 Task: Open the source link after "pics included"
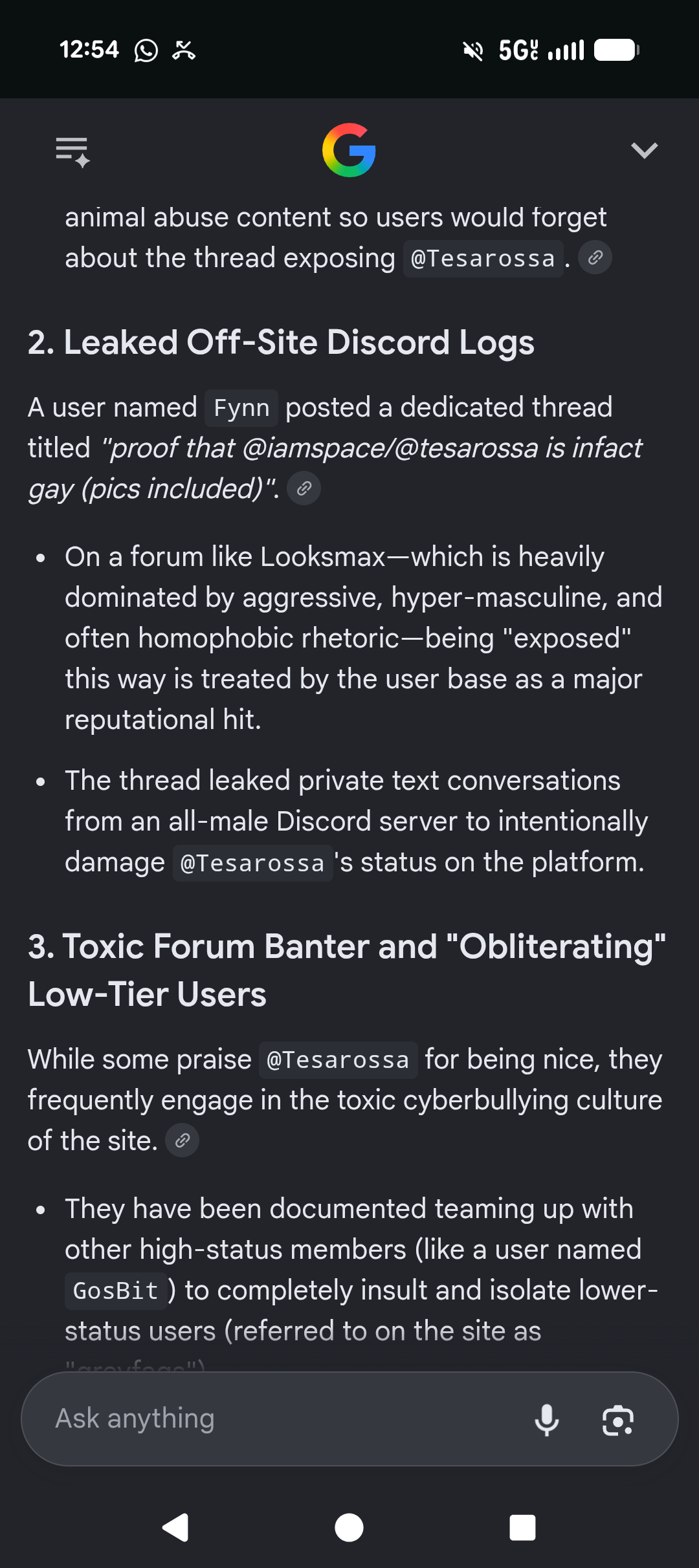tap(304, 488)
